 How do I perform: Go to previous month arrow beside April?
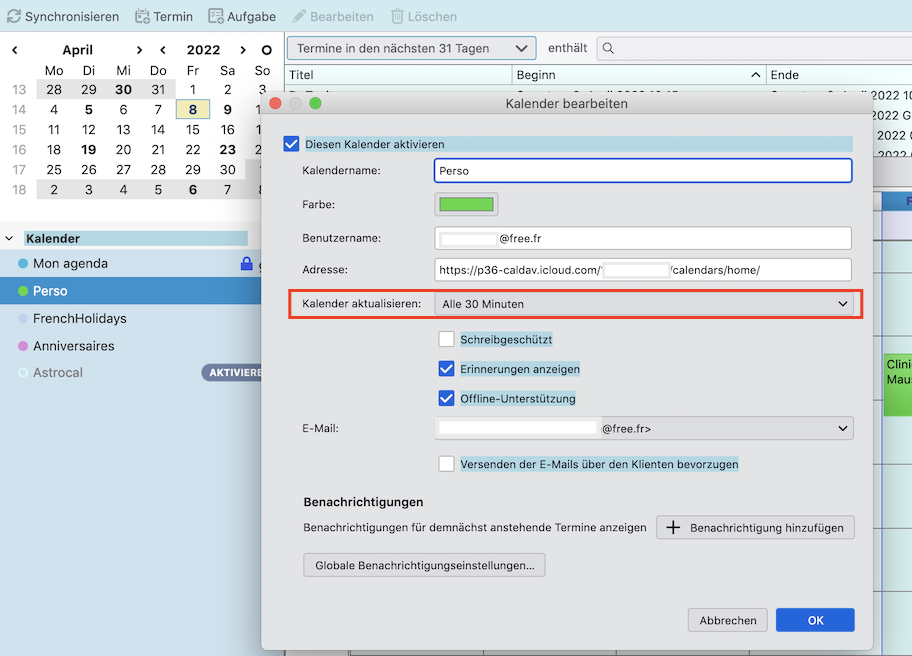15,50
